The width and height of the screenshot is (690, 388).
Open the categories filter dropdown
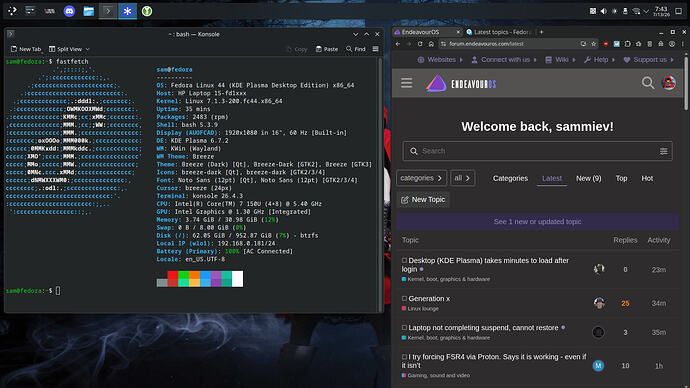tap(421, 178)
